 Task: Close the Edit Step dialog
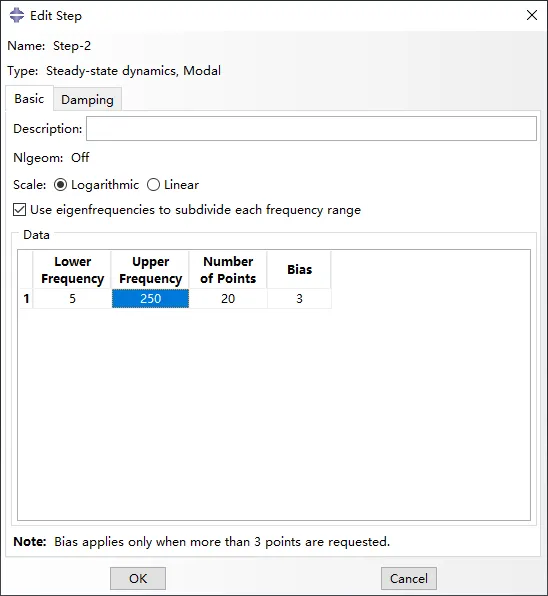point(531,15)
